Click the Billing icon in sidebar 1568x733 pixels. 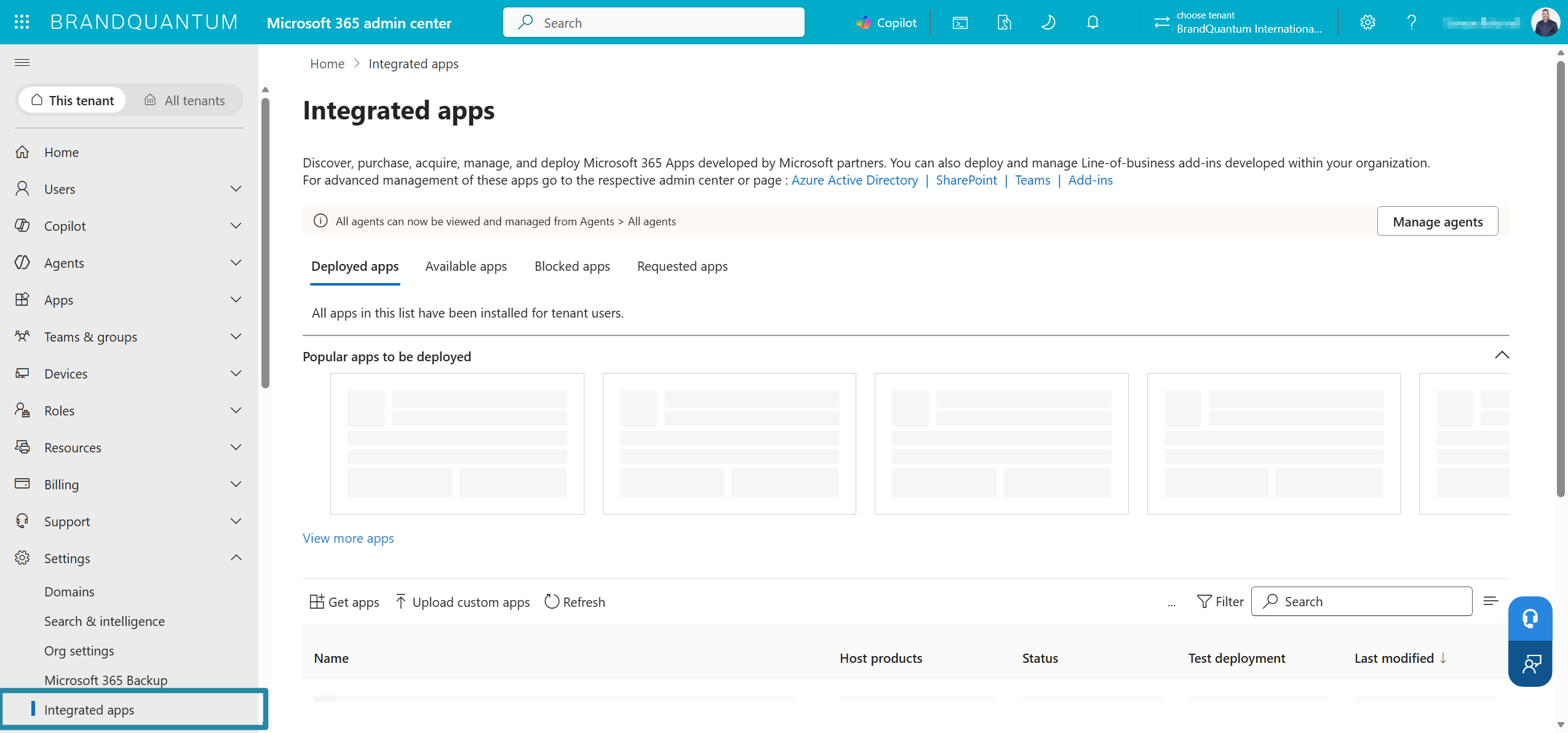point(22,484)
